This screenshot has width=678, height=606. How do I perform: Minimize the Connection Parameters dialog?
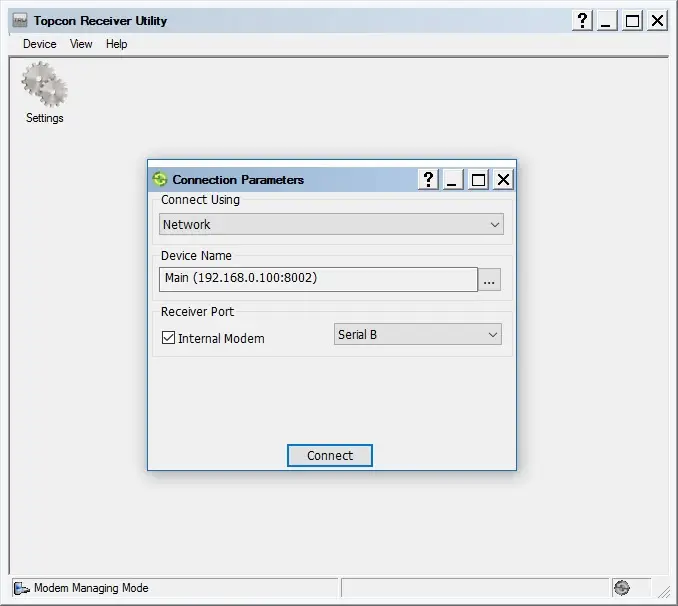[452, 180]
